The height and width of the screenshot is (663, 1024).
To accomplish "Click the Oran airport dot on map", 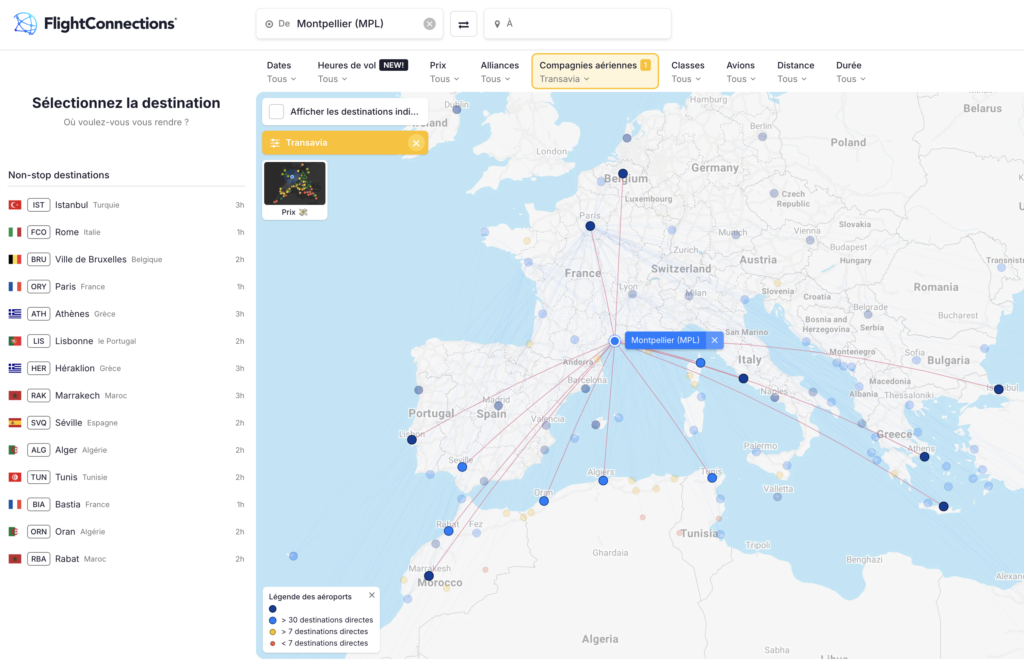I will click(544, 501).
